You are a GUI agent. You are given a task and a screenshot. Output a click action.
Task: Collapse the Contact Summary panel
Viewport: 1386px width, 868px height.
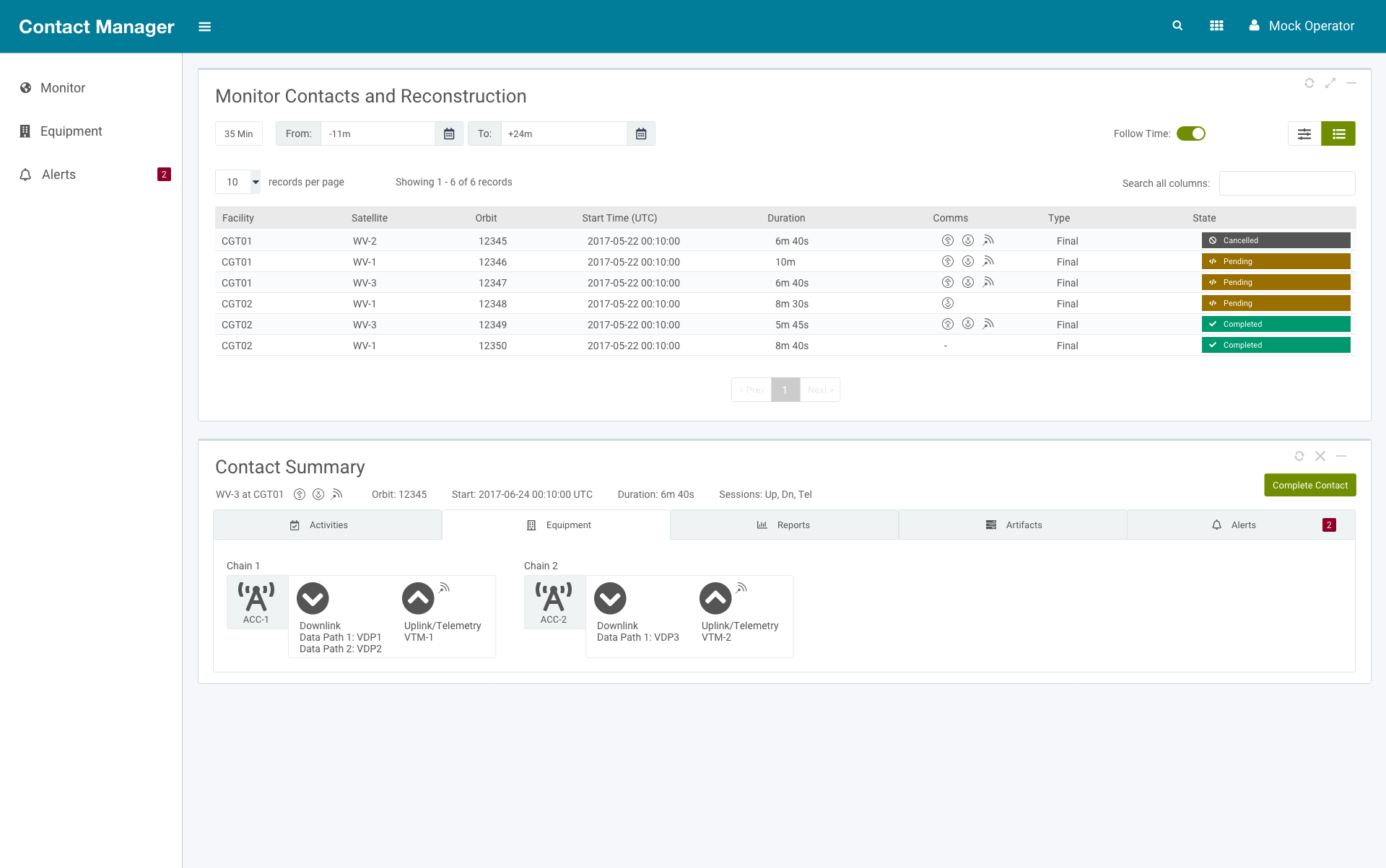coord(1341,456)
